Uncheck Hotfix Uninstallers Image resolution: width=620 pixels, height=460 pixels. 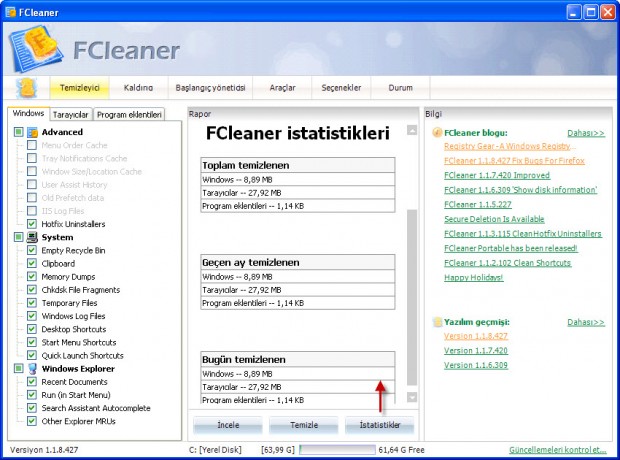(x=32, y=224)
